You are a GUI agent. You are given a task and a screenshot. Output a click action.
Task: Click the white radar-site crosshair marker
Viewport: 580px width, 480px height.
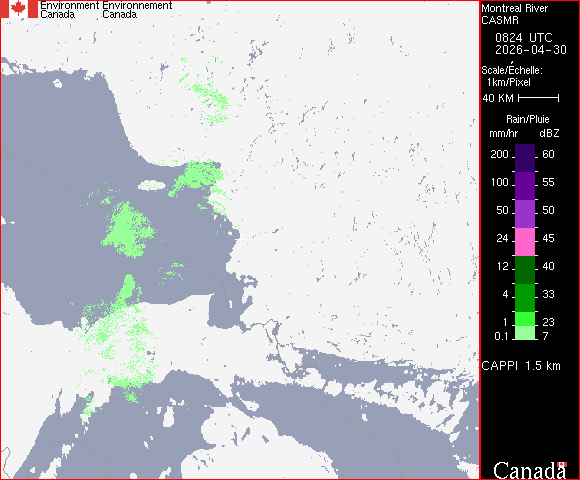pyautogui.click(x=240, y=241)
